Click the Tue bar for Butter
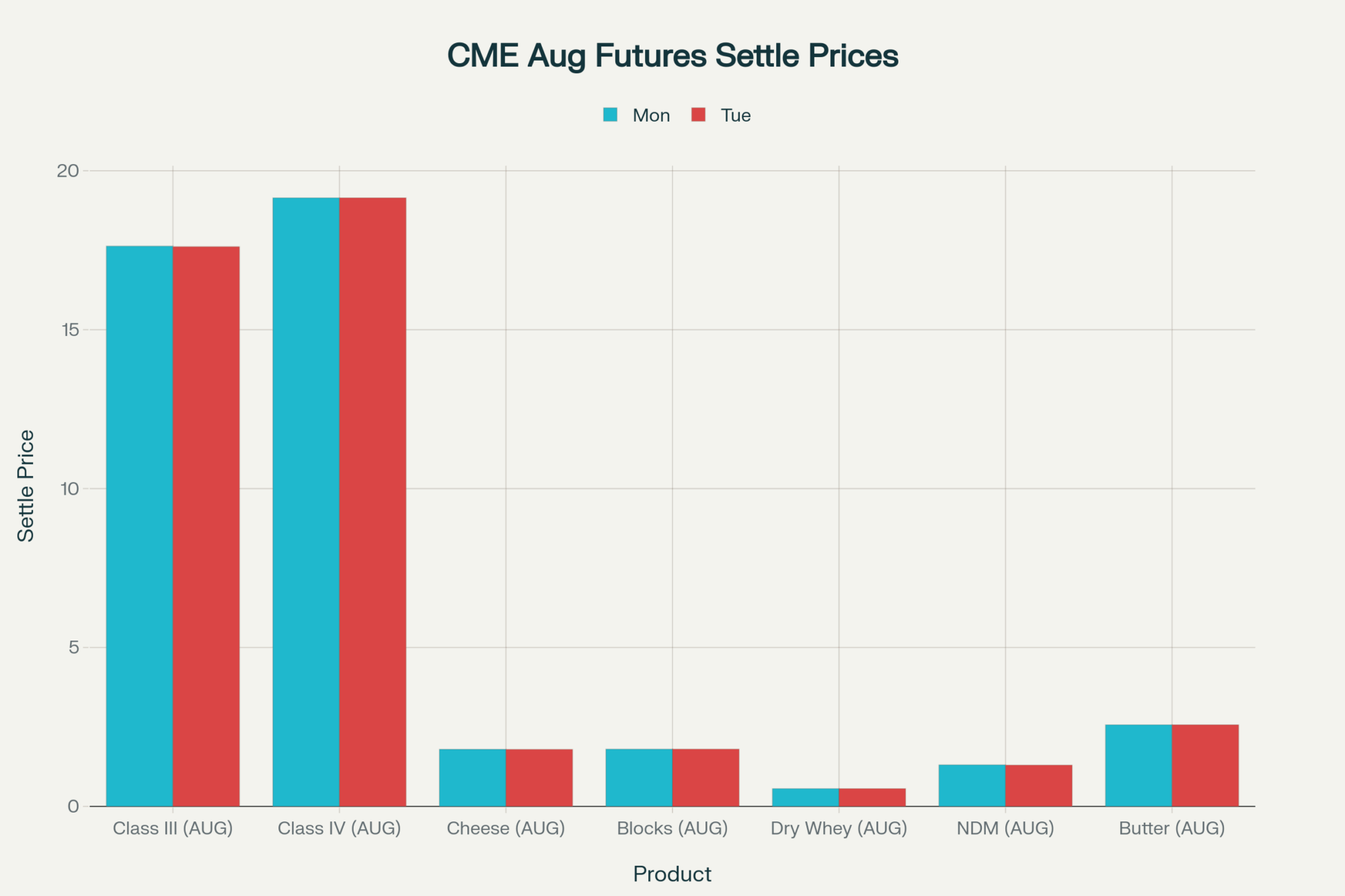Screen dimensions: 1345x896 1205,765
